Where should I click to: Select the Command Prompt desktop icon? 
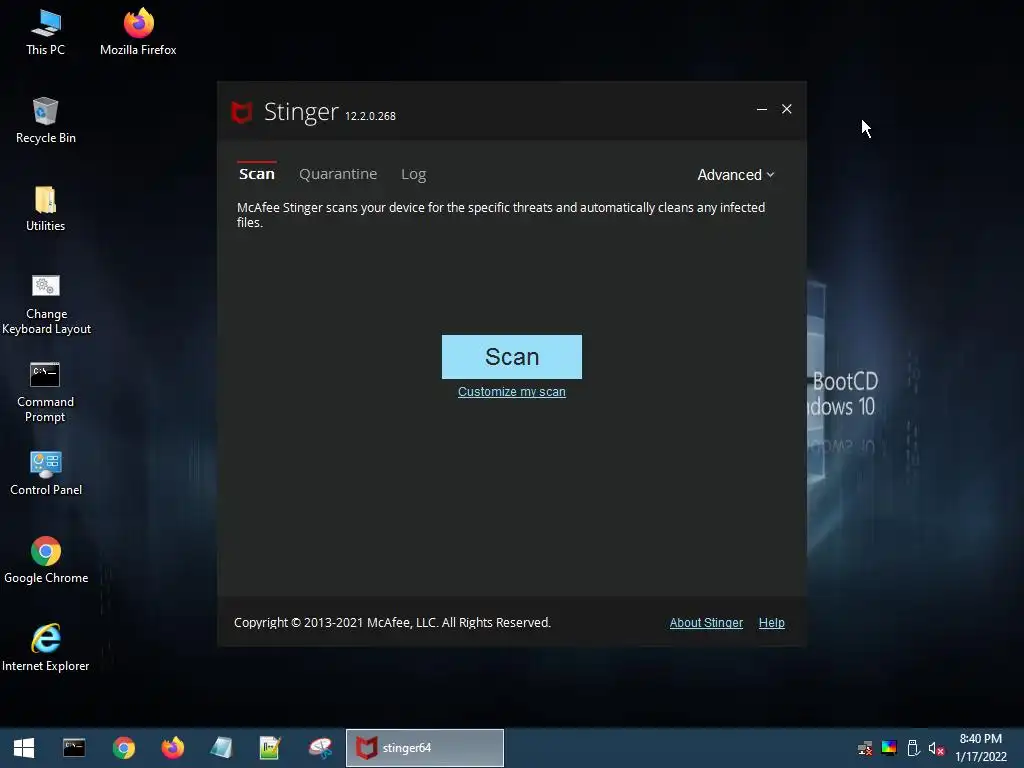click(45, 393)
